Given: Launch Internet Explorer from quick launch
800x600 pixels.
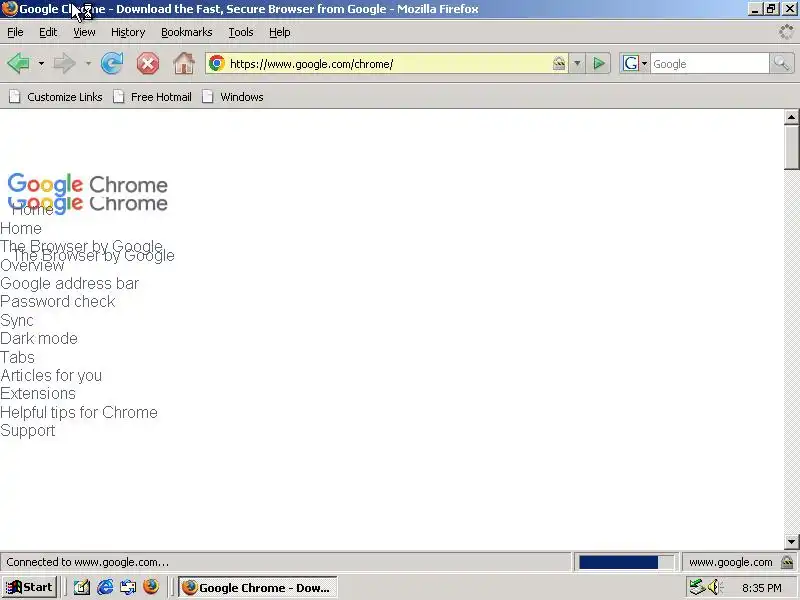Looking at the screenshot, I should (x=105, y=587).
